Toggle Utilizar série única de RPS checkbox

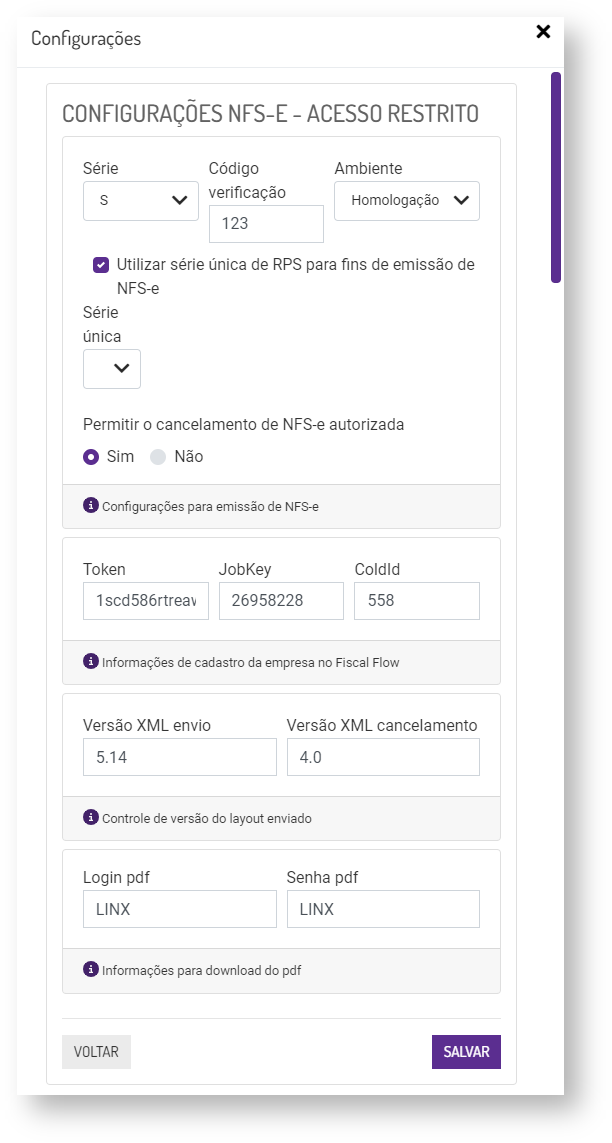point(101,265)
